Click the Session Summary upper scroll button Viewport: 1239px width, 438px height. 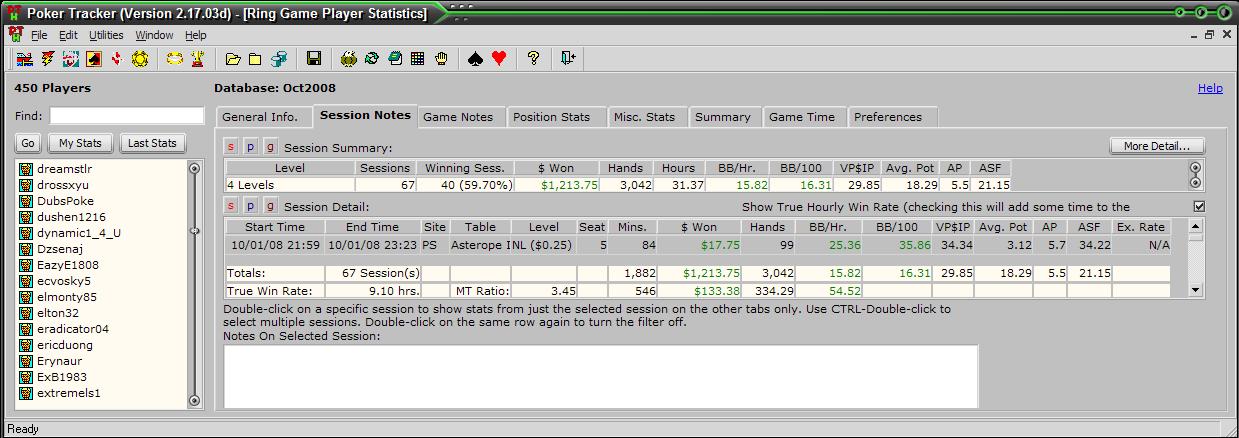pyautogui.click(x=1194, y=168)
